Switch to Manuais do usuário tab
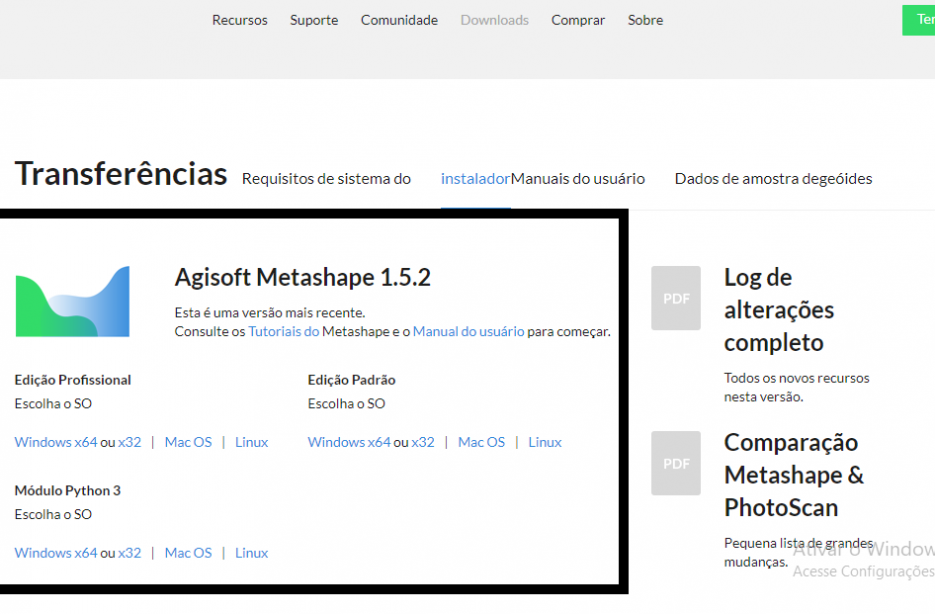 pos(578,179)
